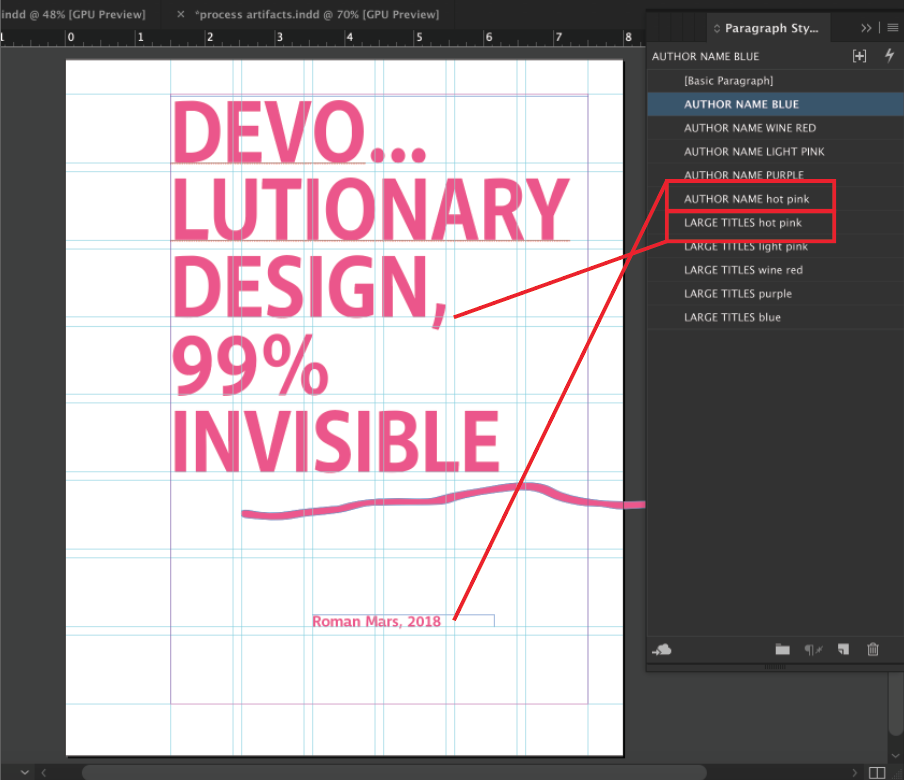Screen dimensions: 904x780
Task: Close the process artifacts.indd tab
Action: coord(180,14)
